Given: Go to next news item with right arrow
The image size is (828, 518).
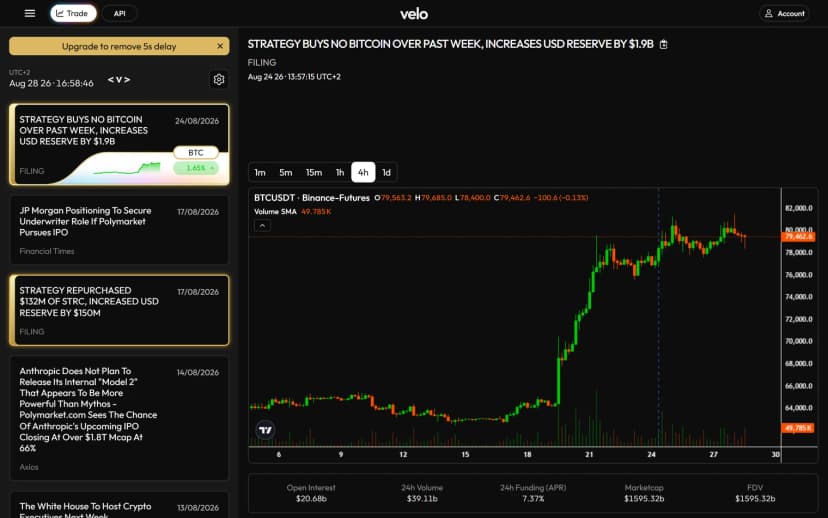Looking at the screenshot, I should [127, 80].
